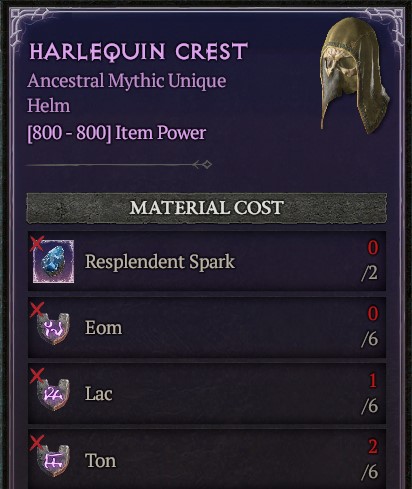Click the Ancestral Mythic Unique label
The height and width of the screenshot is (489, 412).
tap(127, 81)
